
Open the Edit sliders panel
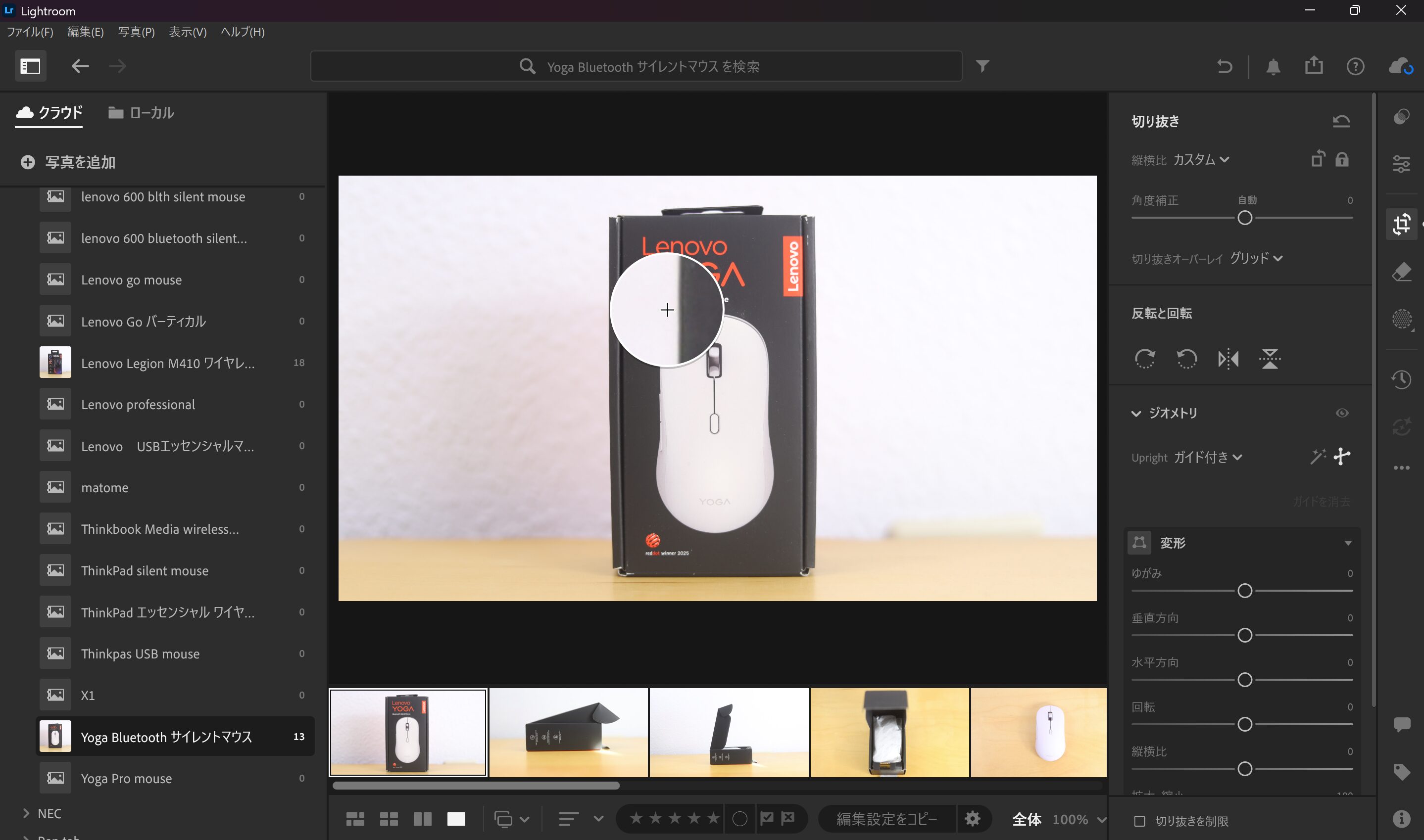1403,164
